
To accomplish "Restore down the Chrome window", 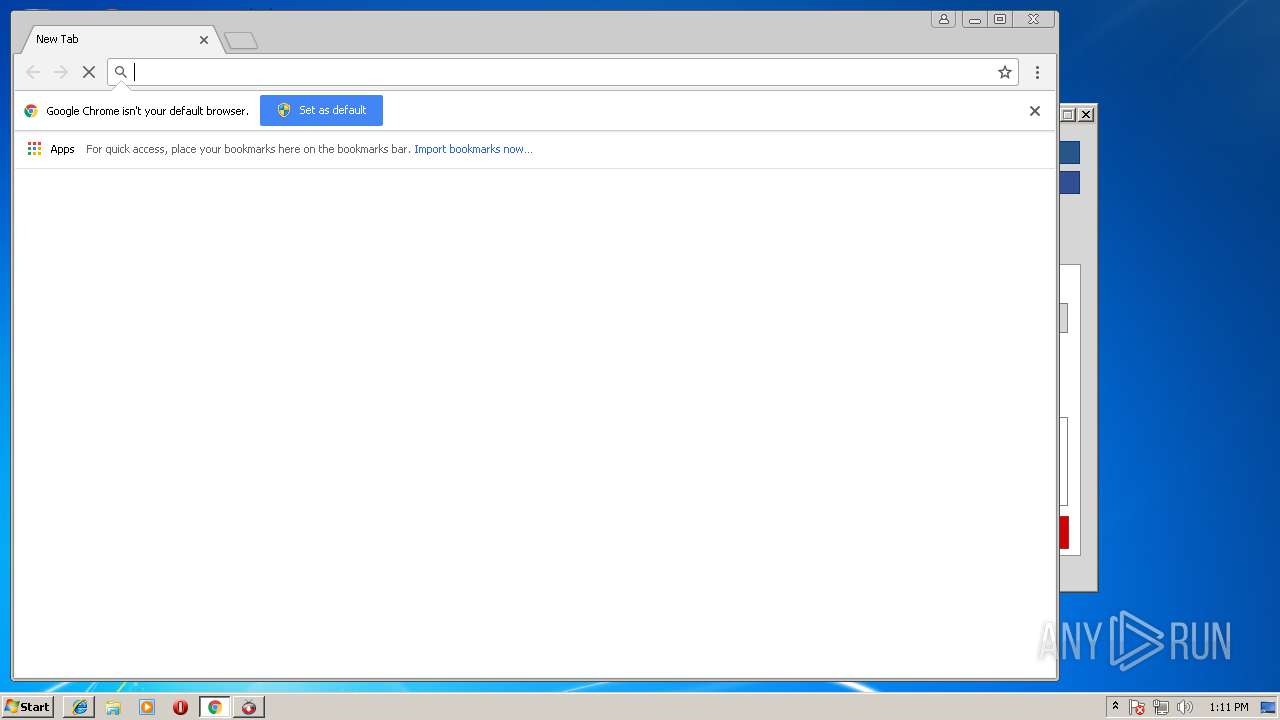I will pos(1000,19).
